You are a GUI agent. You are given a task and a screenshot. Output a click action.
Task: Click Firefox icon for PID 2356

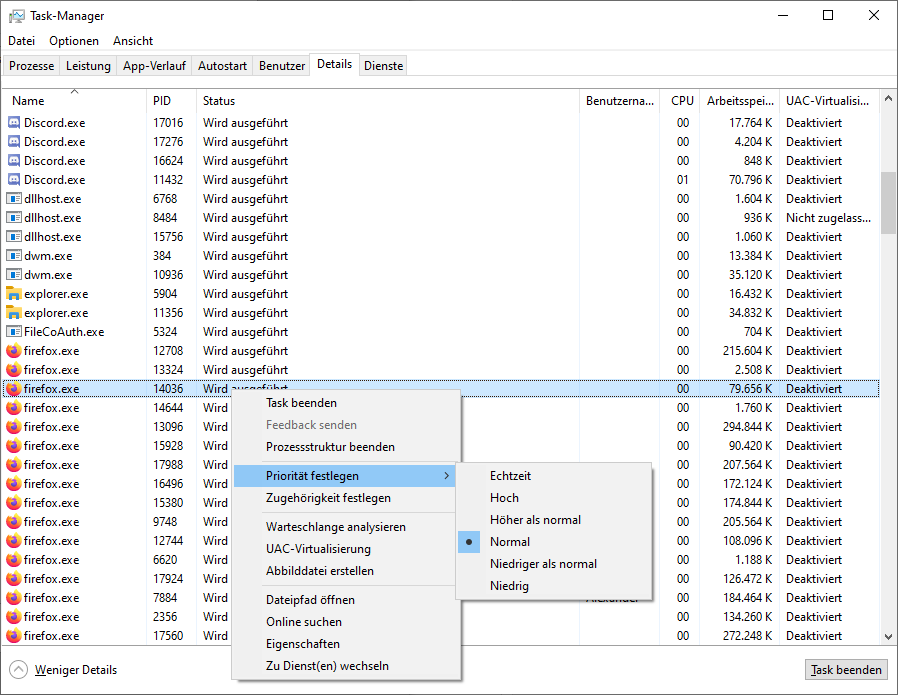(x=14, y=617)
